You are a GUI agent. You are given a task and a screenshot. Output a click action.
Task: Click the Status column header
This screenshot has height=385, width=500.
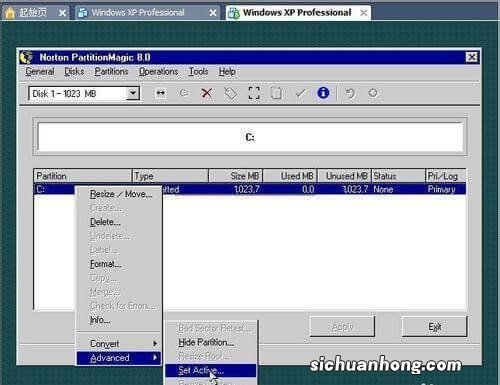[398, 176]
